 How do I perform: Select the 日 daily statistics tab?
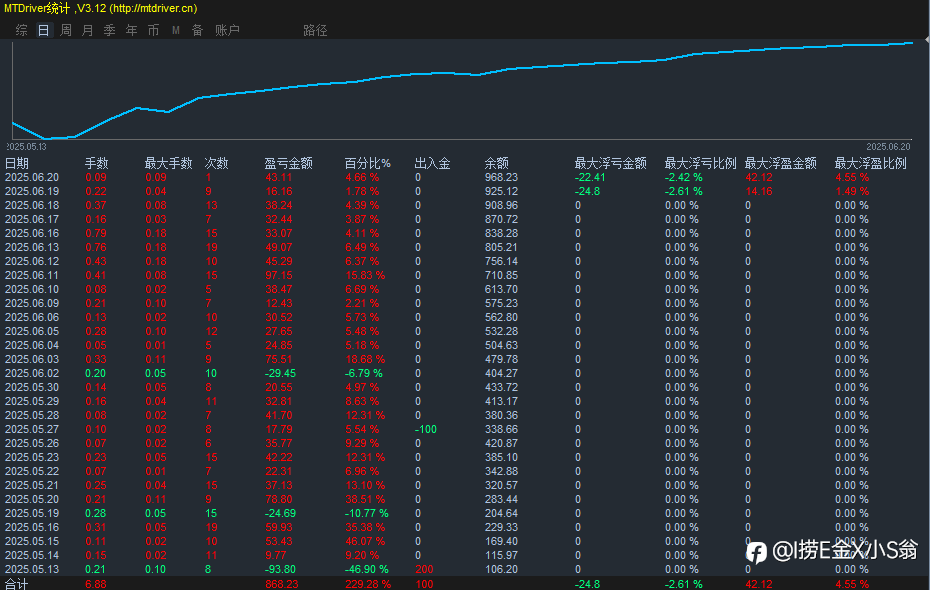[x=43, y=30]
